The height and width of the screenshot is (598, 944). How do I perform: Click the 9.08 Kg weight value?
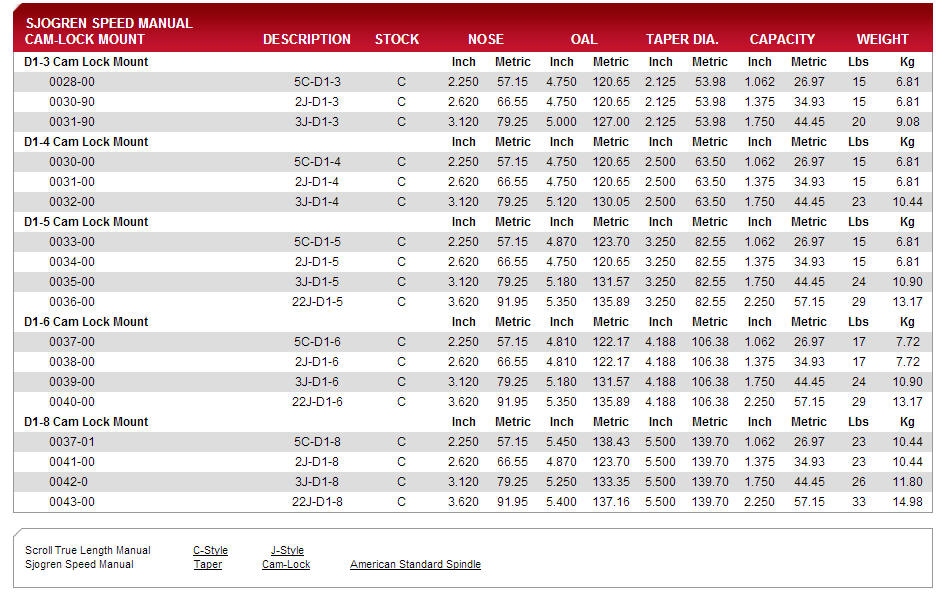point(907,122)
